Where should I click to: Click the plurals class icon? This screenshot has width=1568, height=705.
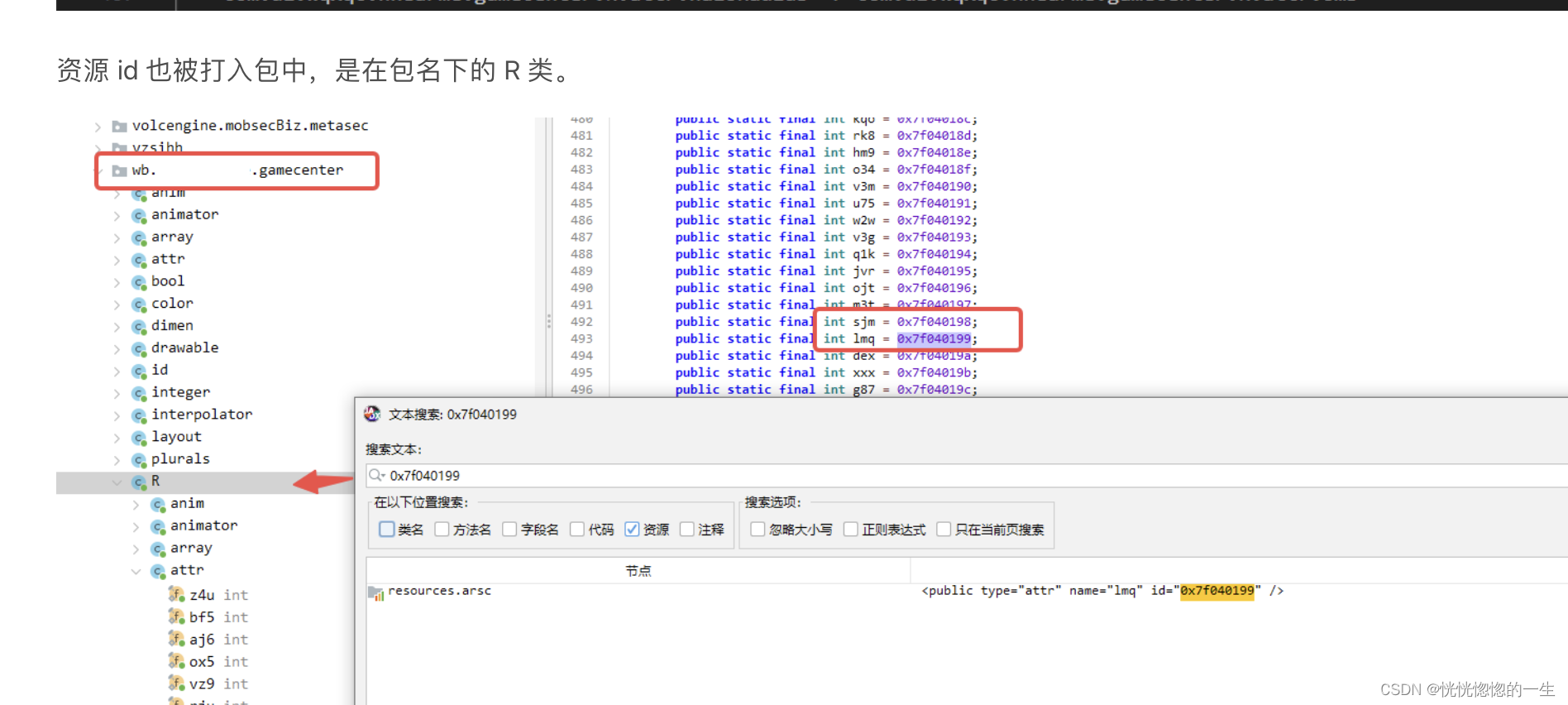click(x=139, y=460)
